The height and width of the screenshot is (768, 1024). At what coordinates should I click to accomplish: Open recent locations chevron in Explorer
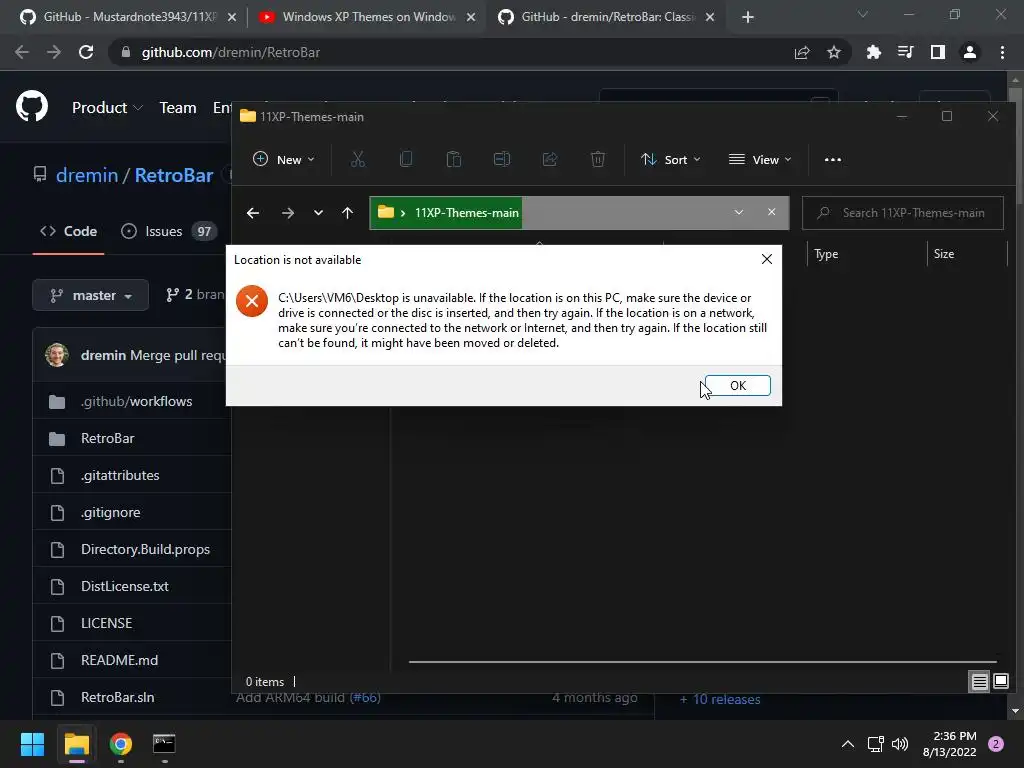[318, 213]
